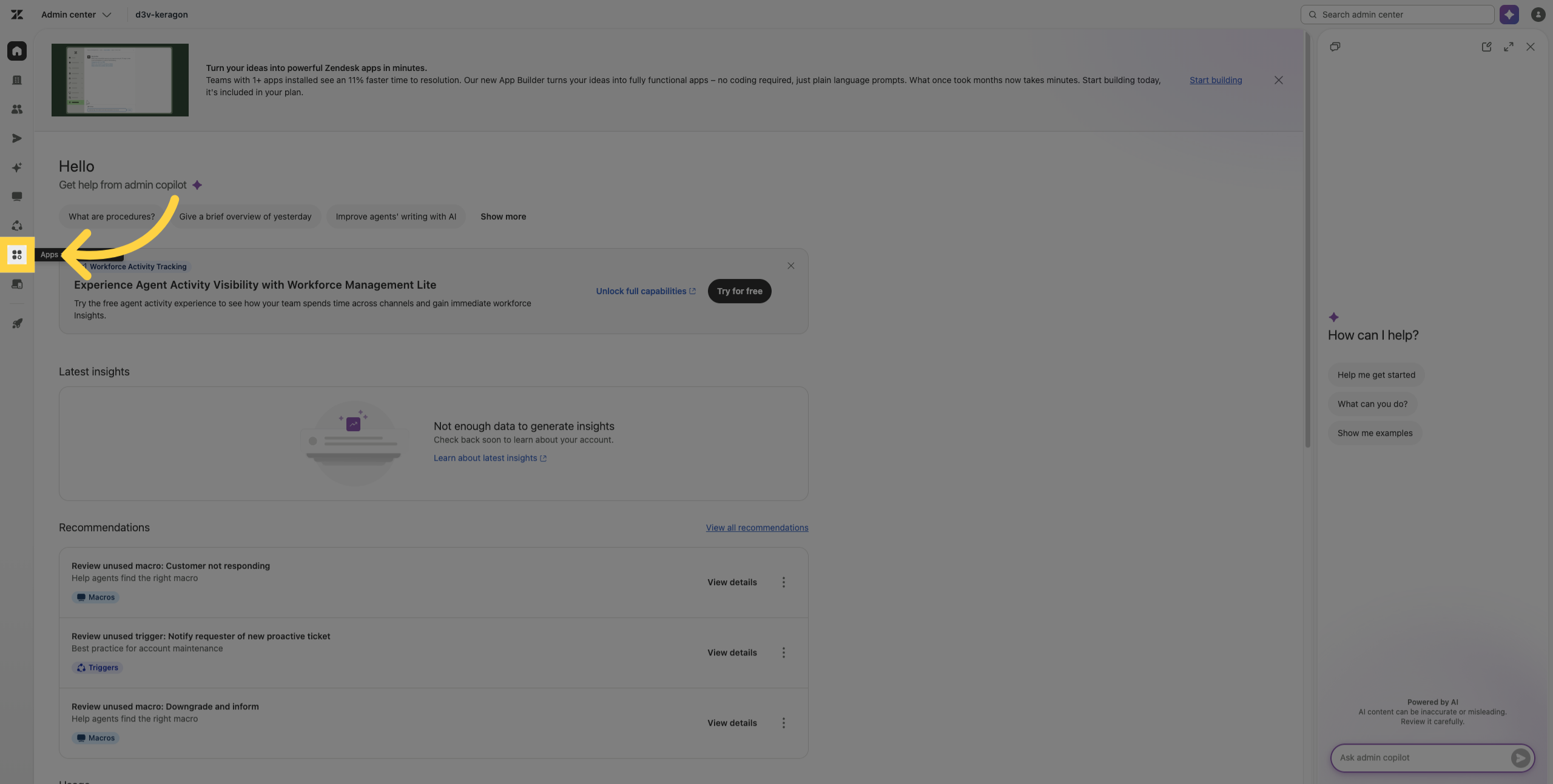Screen dimensions: 1553x784
Task: Click the sparkle next to admin copilot heading
Action: click(x=197, y=185)
